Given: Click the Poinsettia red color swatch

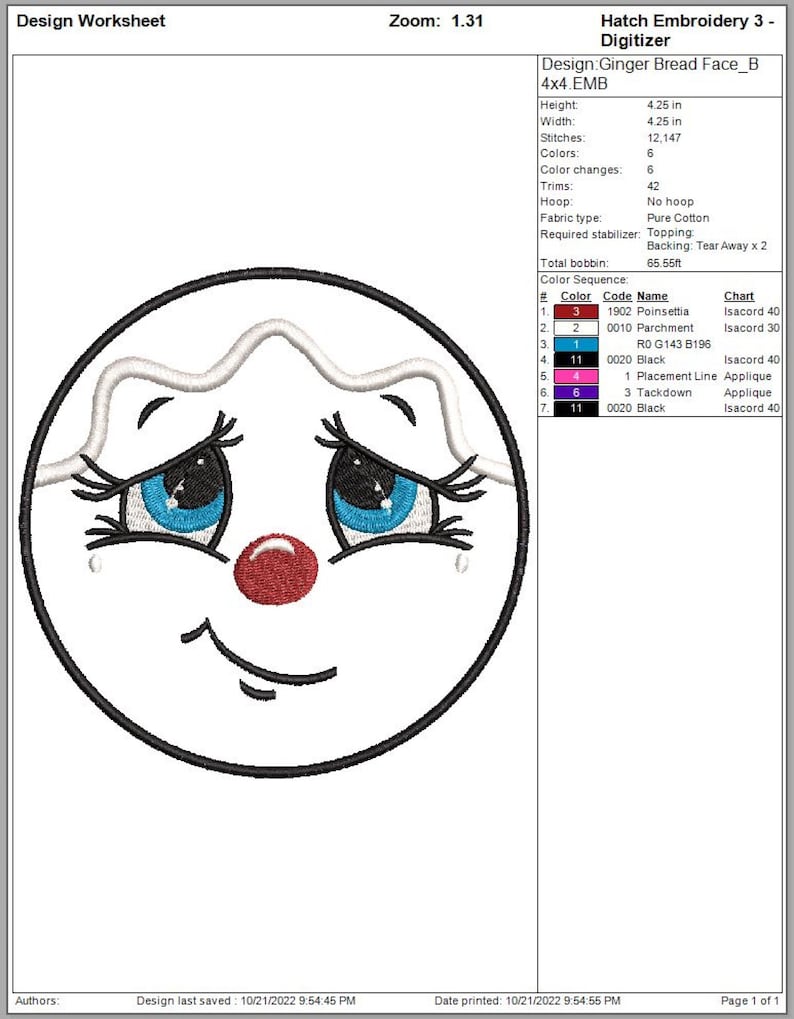Looking at the screenshot, I should [x=576, y=312].
